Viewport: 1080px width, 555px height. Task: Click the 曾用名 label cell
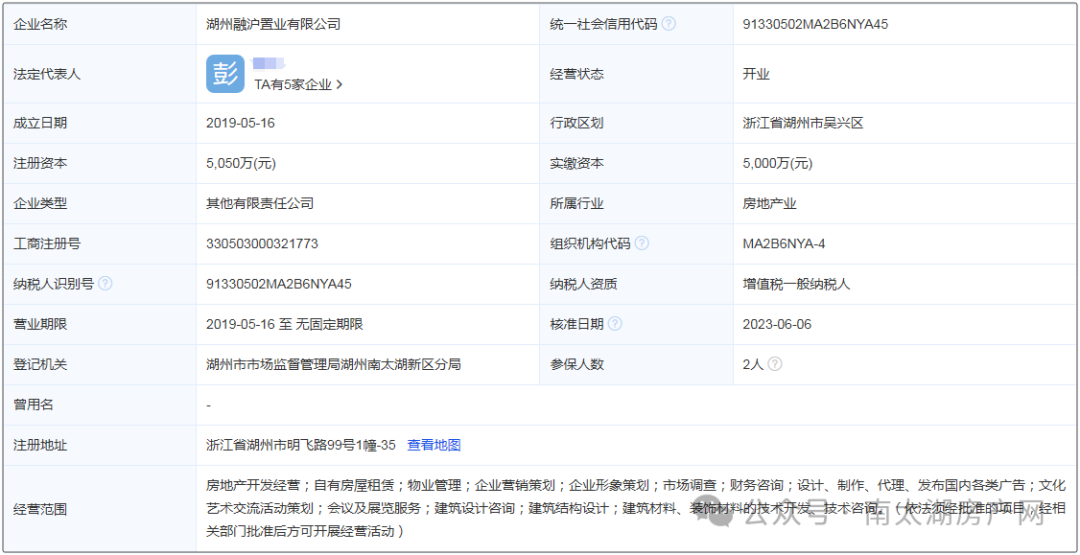point(100,405)
